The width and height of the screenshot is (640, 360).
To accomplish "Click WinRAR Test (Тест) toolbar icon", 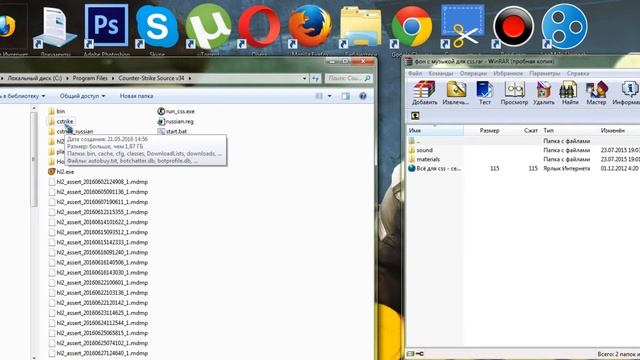I will point(484,93).
